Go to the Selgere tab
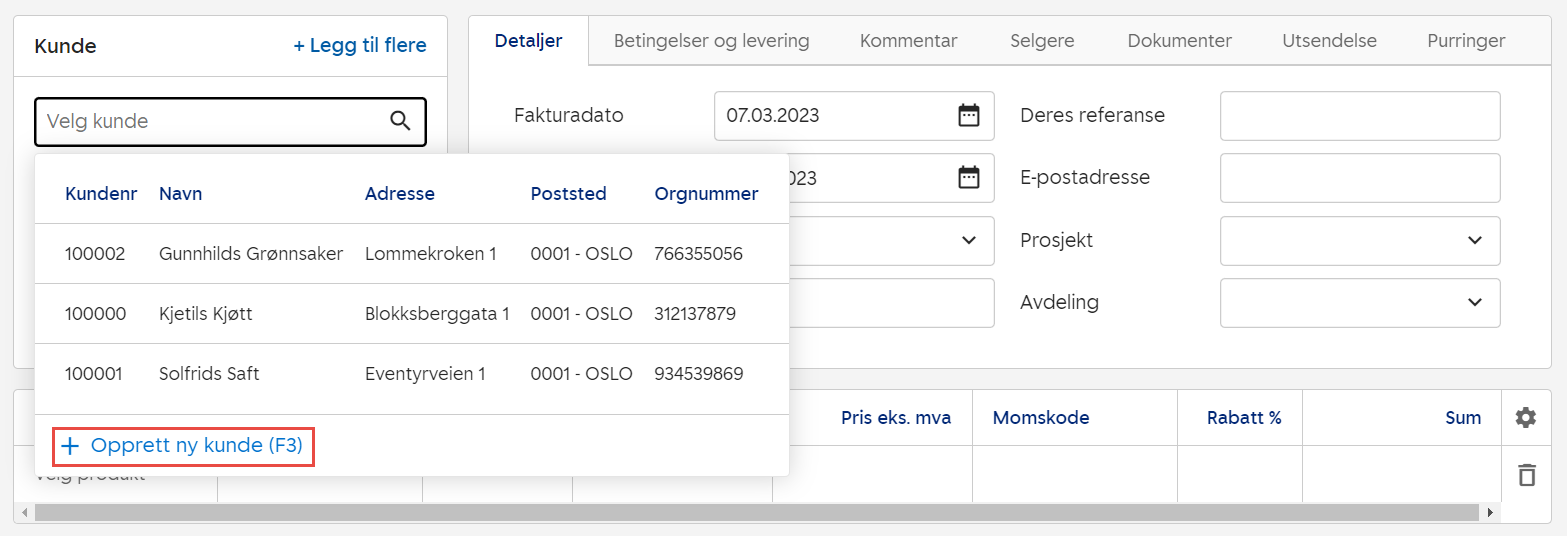Image resolution: width=1567 pixels, height=536 pixels. [x=1042, y=41]
